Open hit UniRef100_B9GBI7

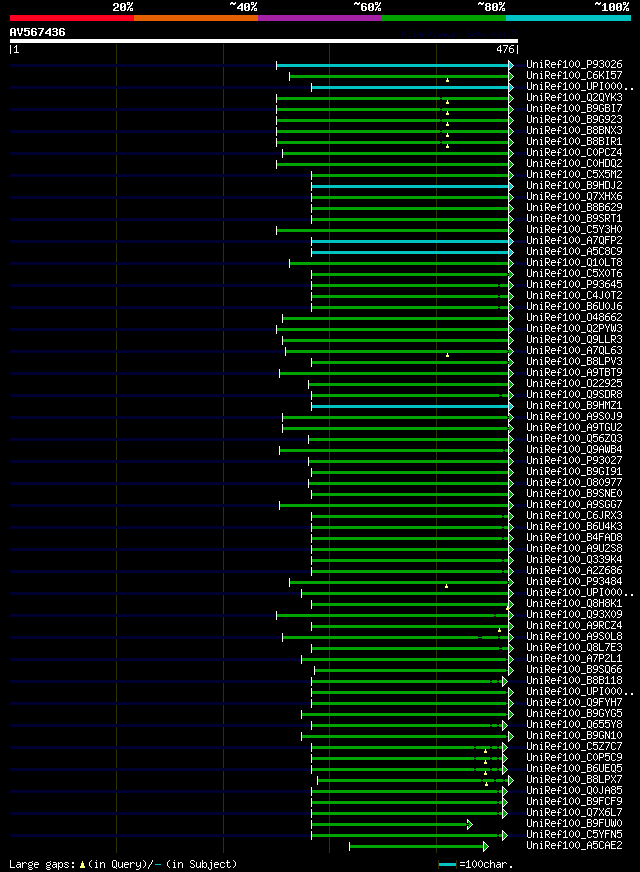pos(574,108)
